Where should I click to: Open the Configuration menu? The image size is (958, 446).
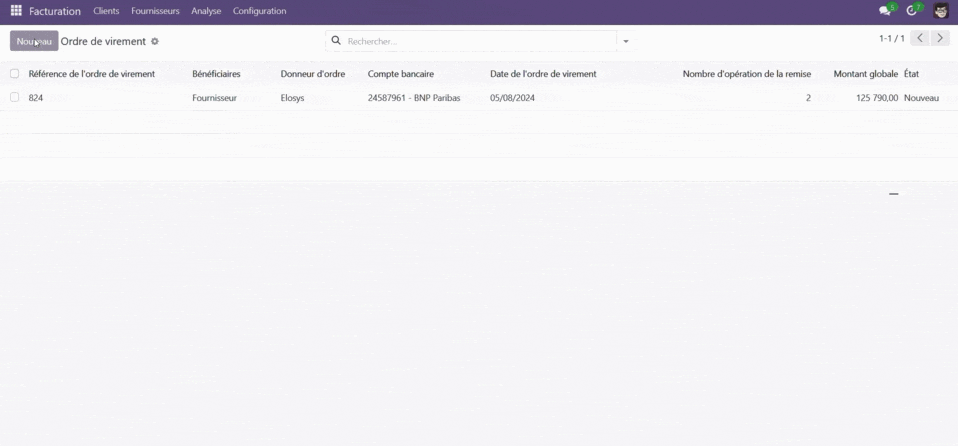(259, 11)
